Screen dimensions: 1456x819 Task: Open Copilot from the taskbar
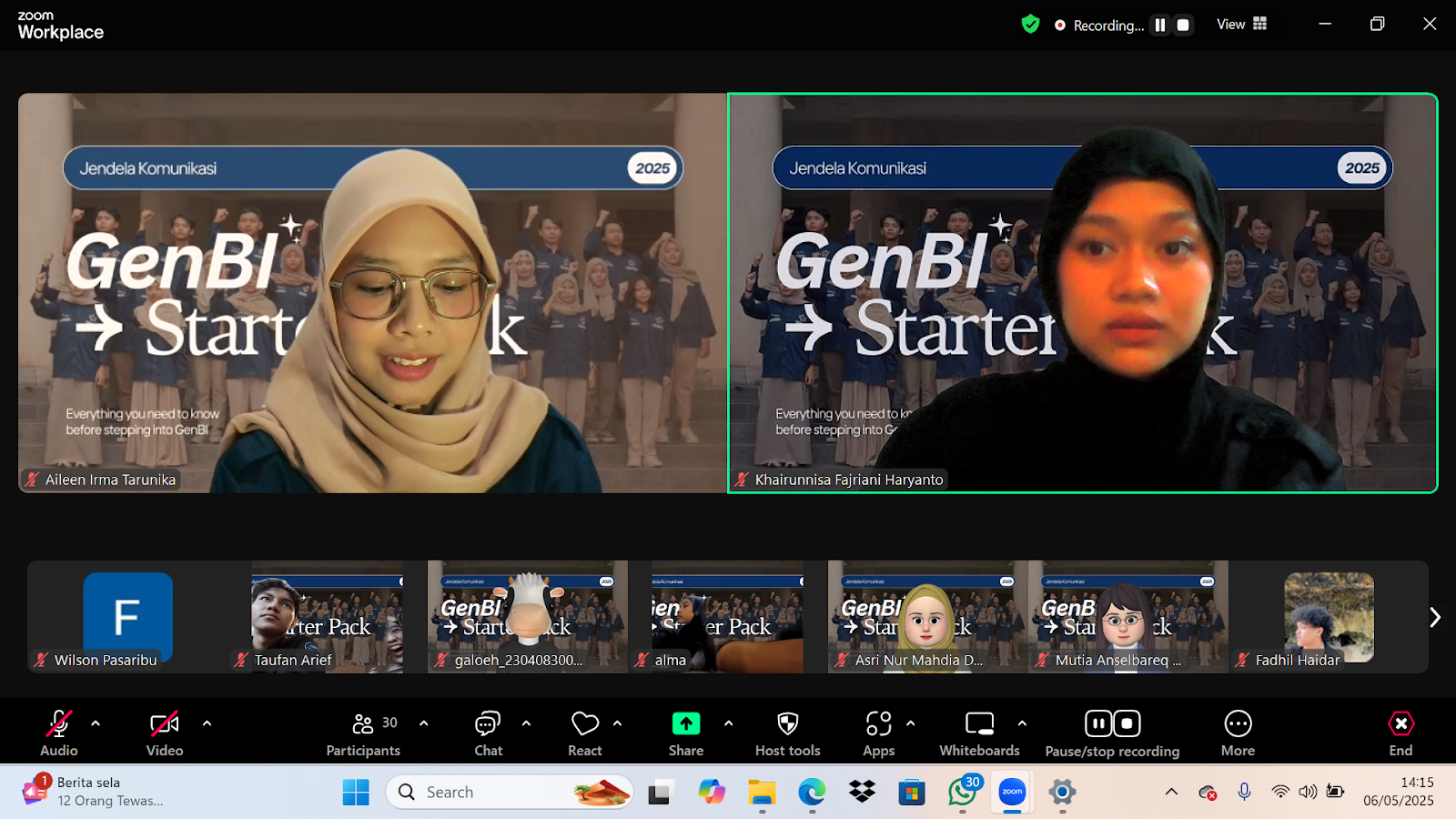(x=712, y=793)
